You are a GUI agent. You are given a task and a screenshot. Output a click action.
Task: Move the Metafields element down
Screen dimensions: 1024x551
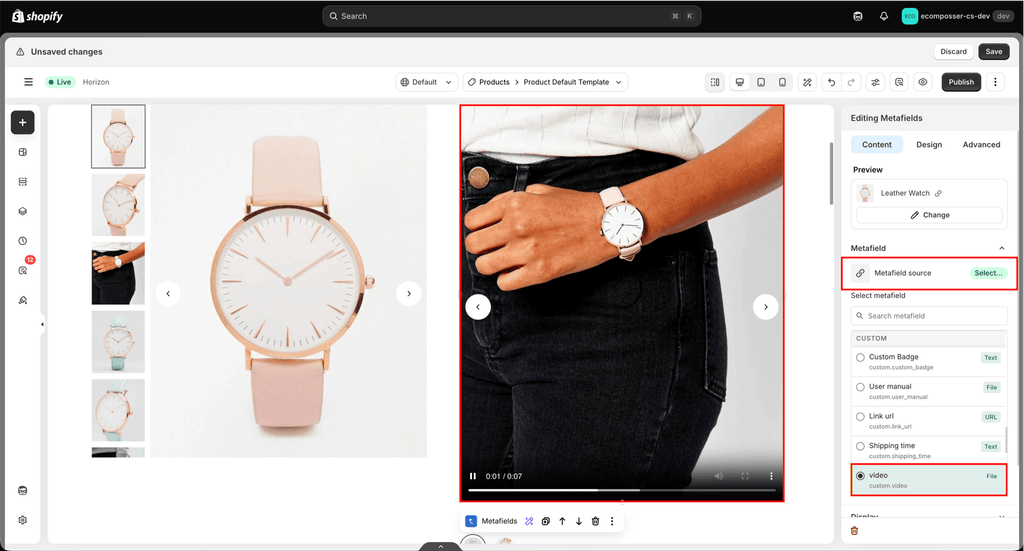579,521
